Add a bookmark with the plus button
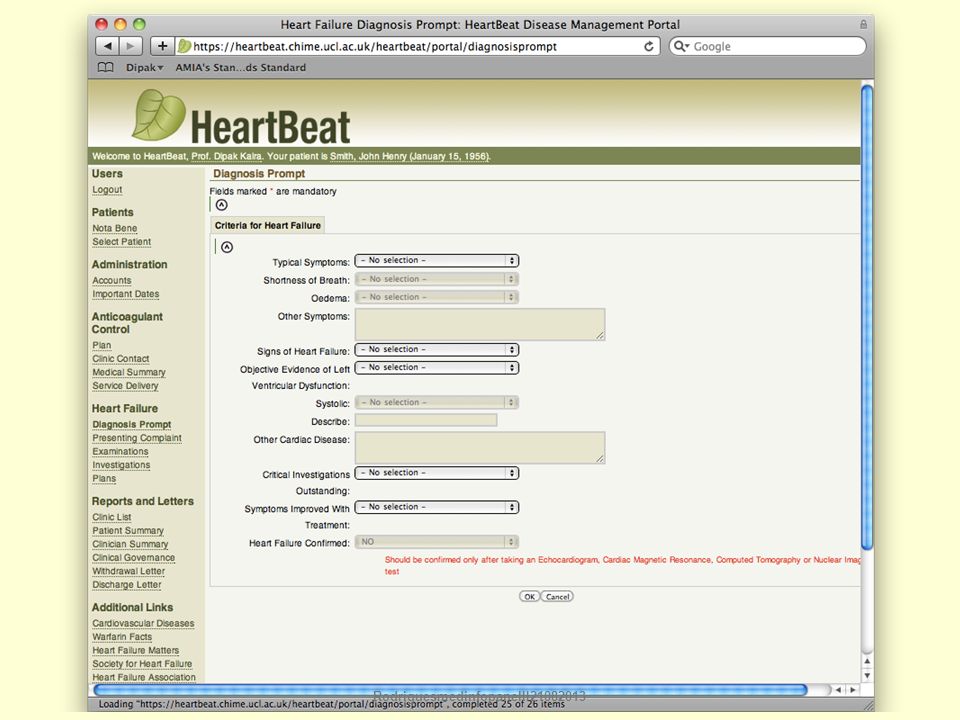The width and height of the screenshot is (960, 720). (x=162, y=46)
